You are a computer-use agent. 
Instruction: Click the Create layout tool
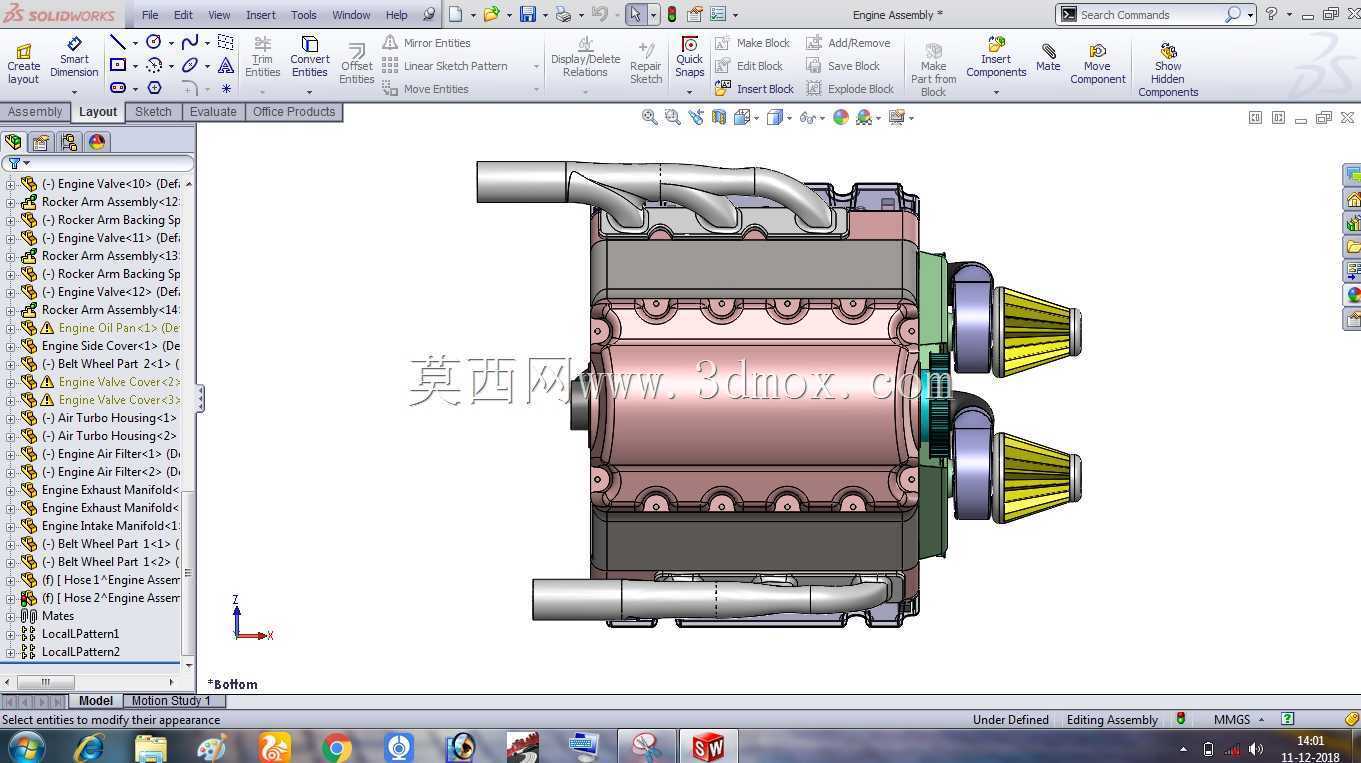[23, 64]
